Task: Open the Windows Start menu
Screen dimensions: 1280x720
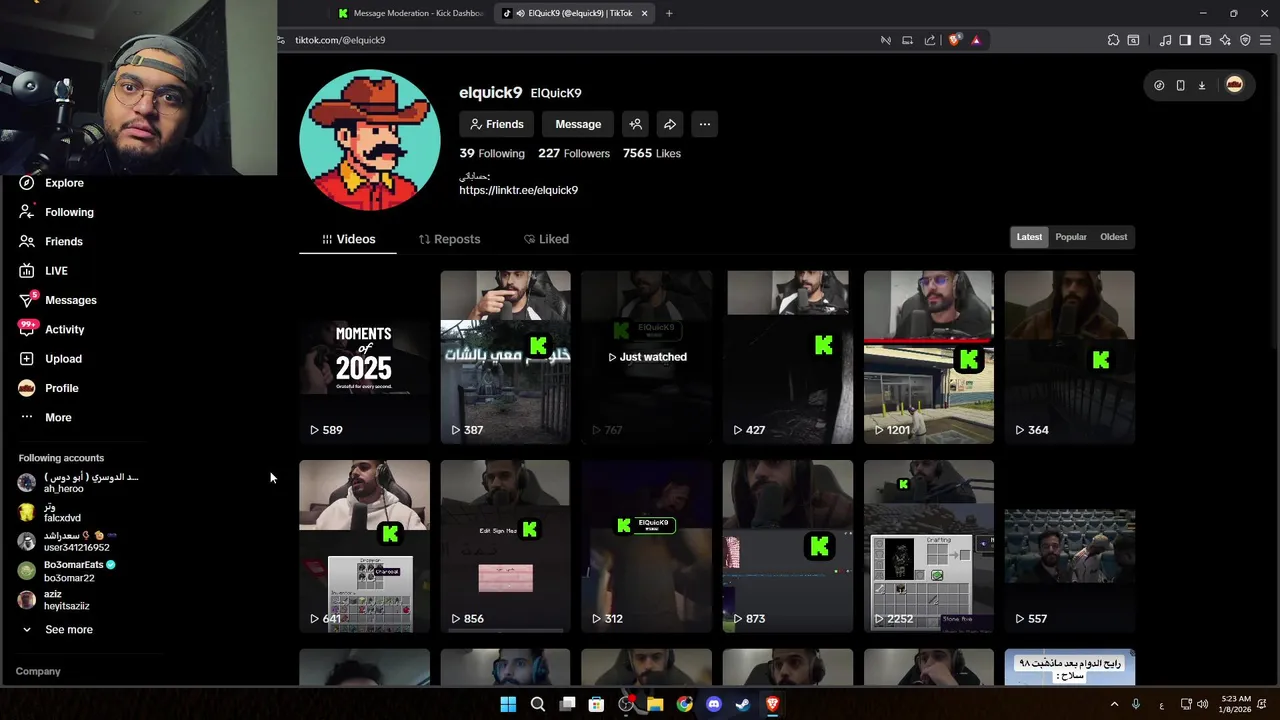Action: 508,704
